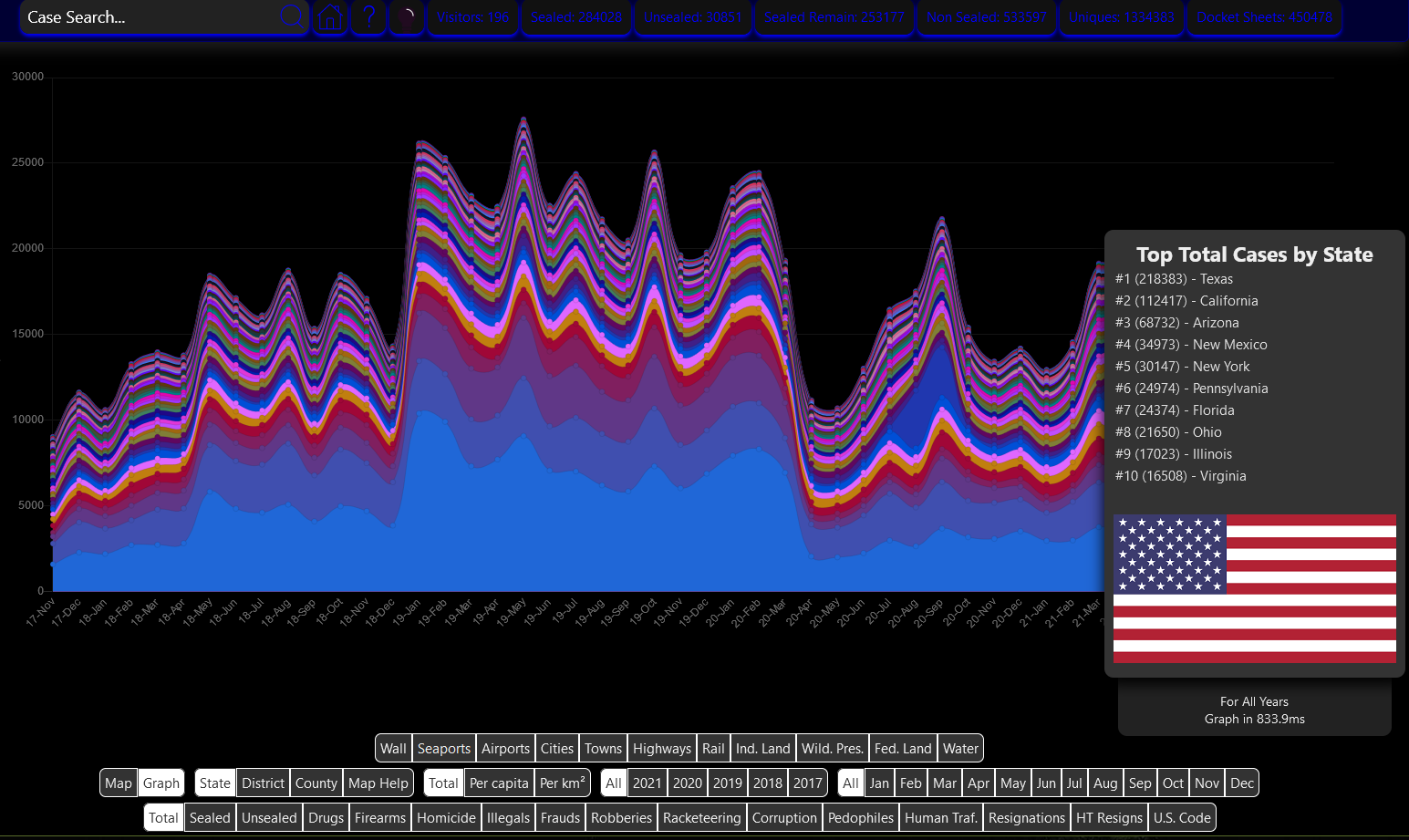Select All years filter
This screenshot has height=840, width=1409.
click(614, 783)
